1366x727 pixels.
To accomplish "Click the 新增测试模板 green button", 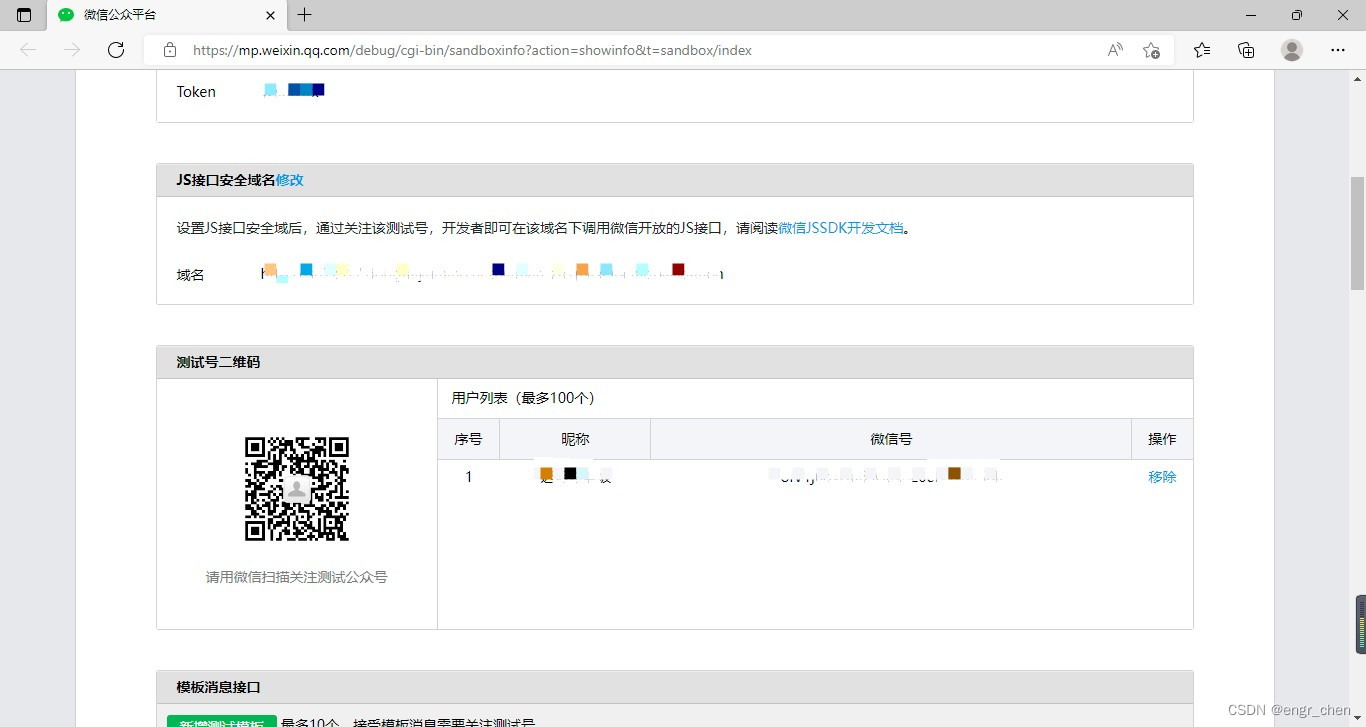I will [222, 721].
